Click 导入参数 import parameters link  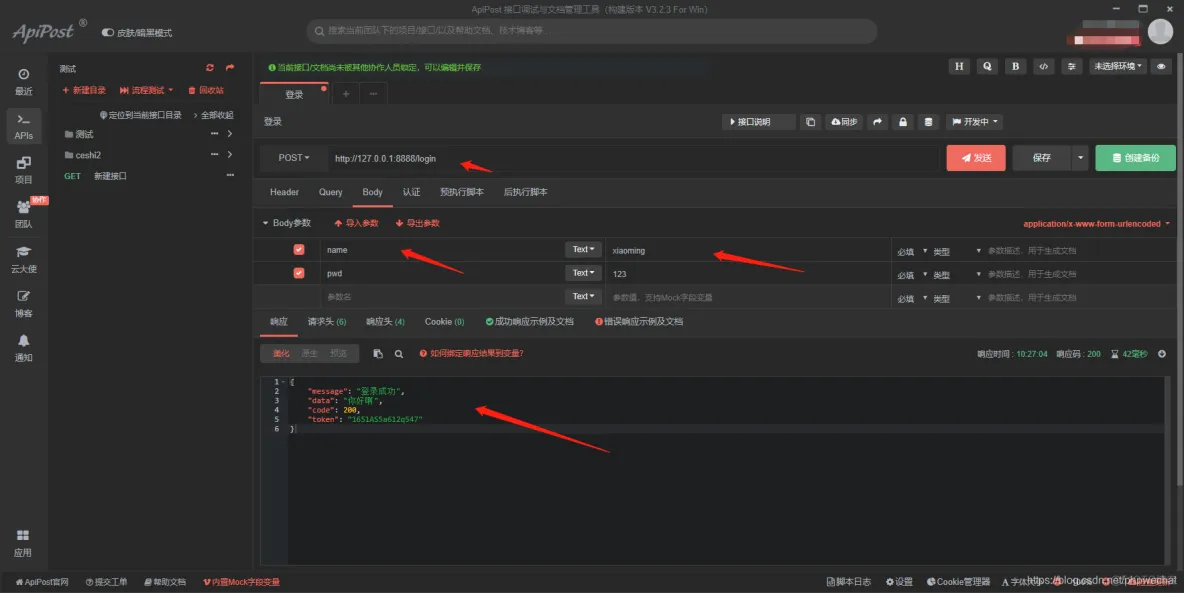(356, 223)
